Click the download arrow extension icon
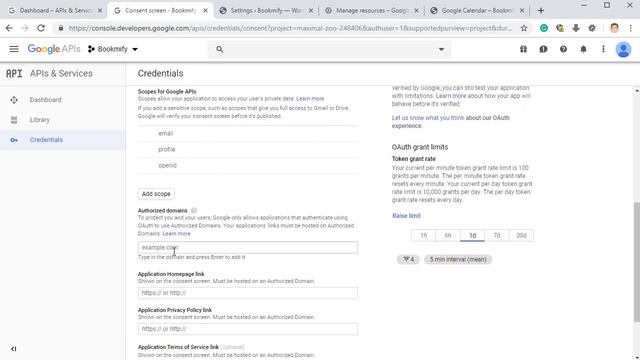Viewport: 640px width, 360px height. pyautogui.click(x=576, y=28)
